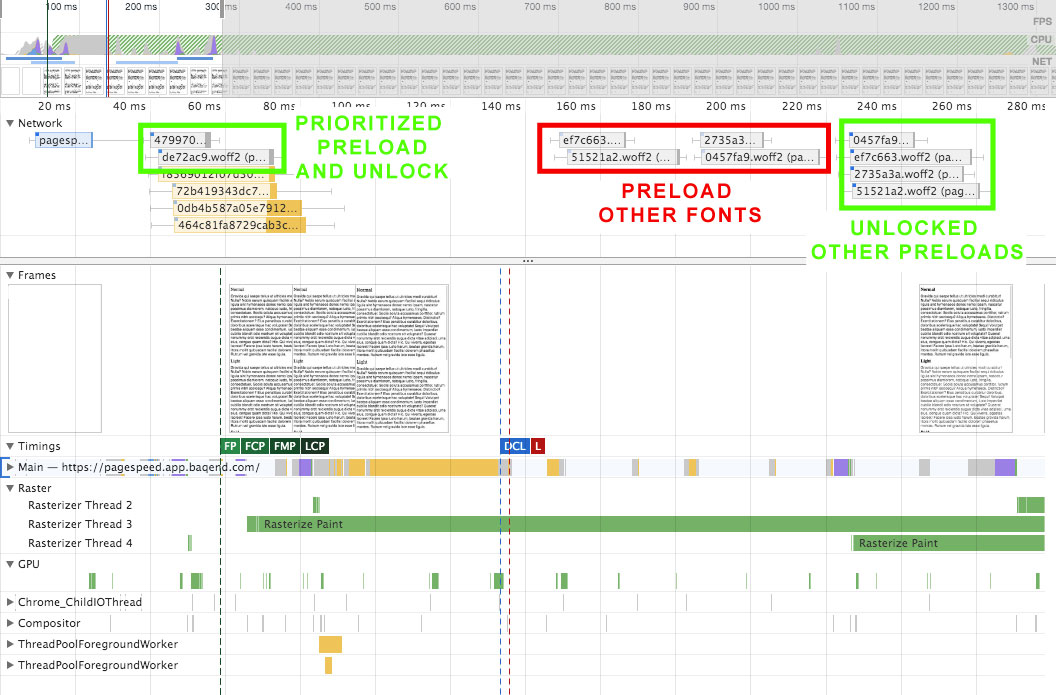
Task: Click the 280 ms ruler label
Action: tap(1026, 106)
